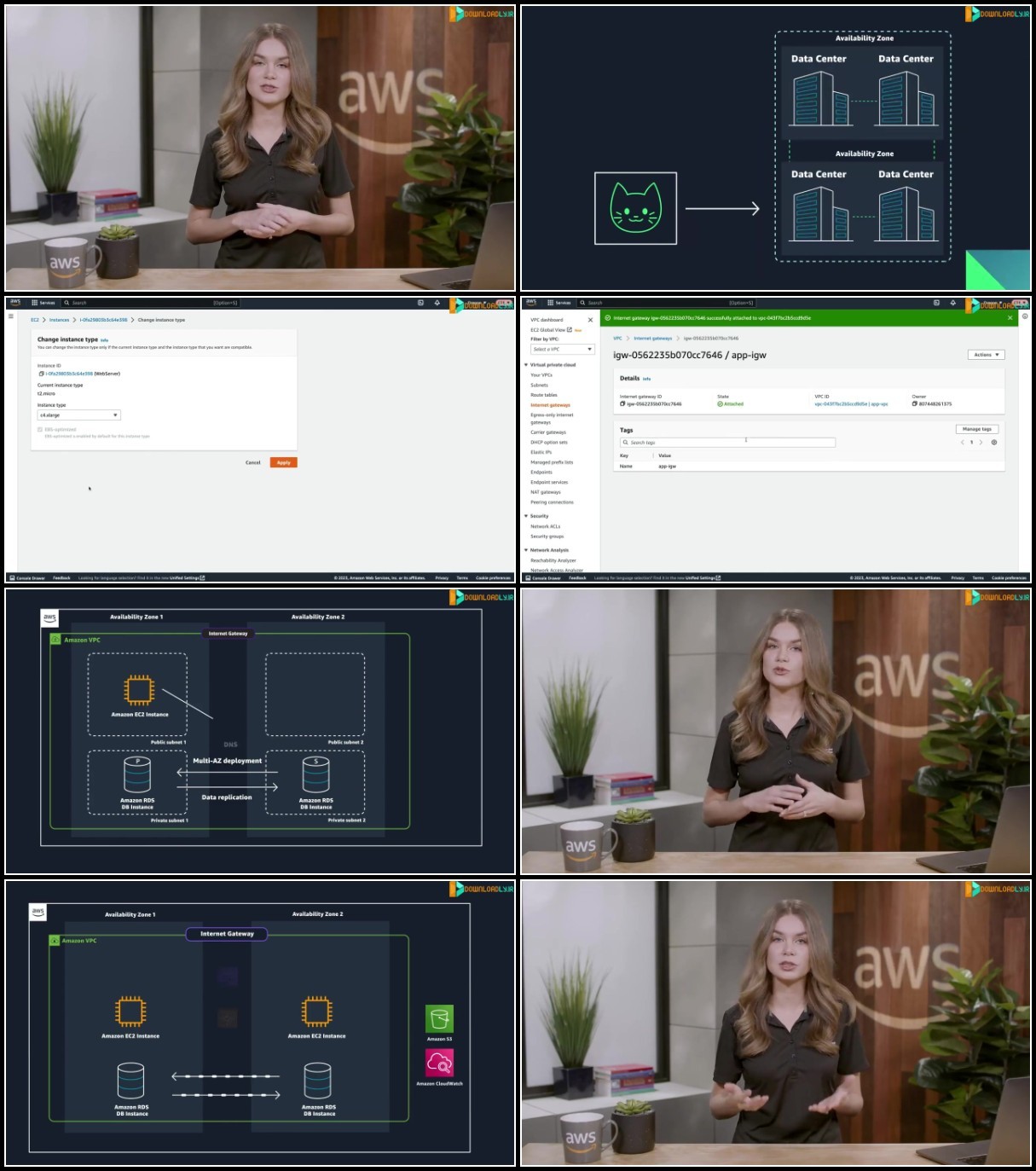Go to the next page of tags
The height and width of the screenshot is (1171, 1036).
[x=981, y=443]
